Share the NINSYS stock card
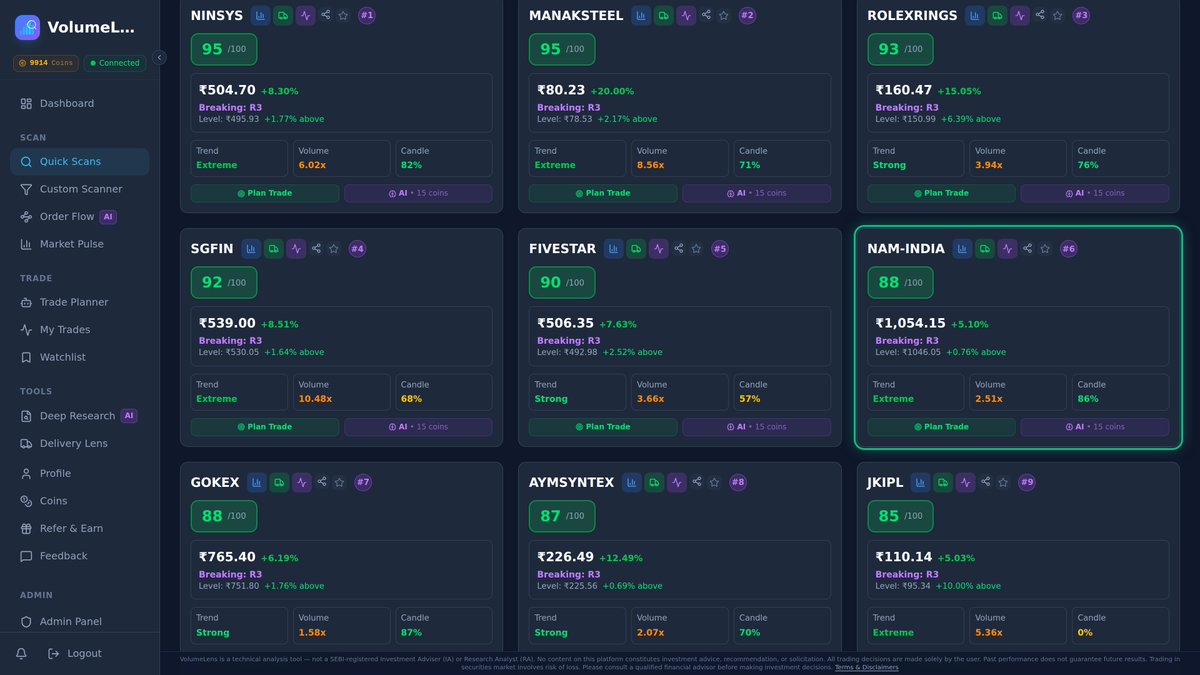Screen dimensions: 1200x675 (326, 15)
